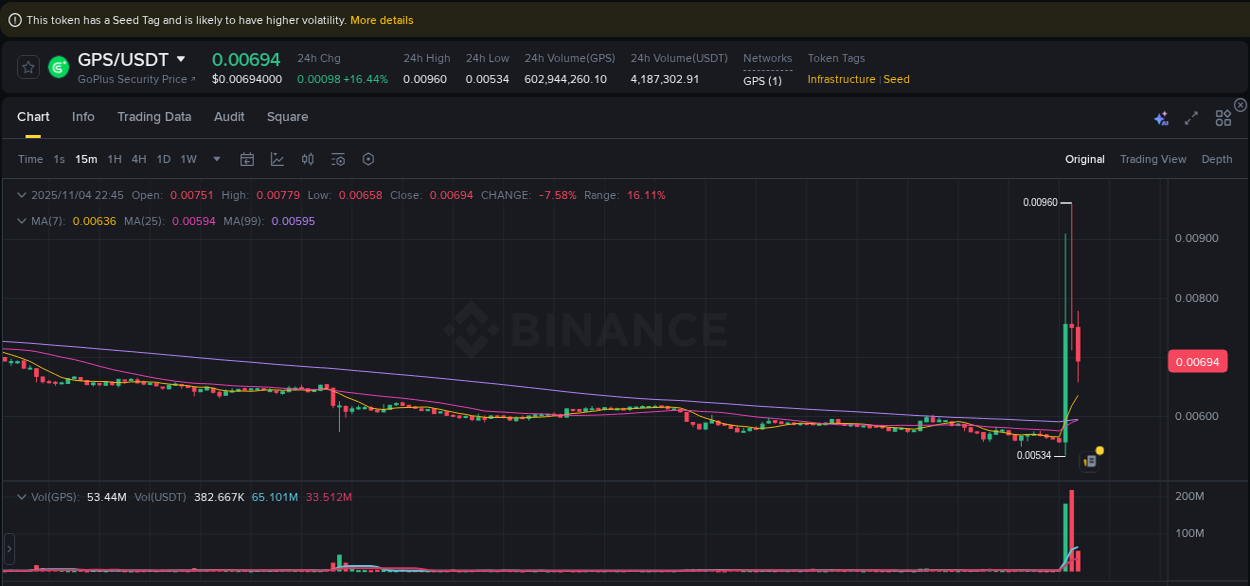The image size is (1250, 586).
Task: Select the 15m timeframe
Action: [85, 159]
